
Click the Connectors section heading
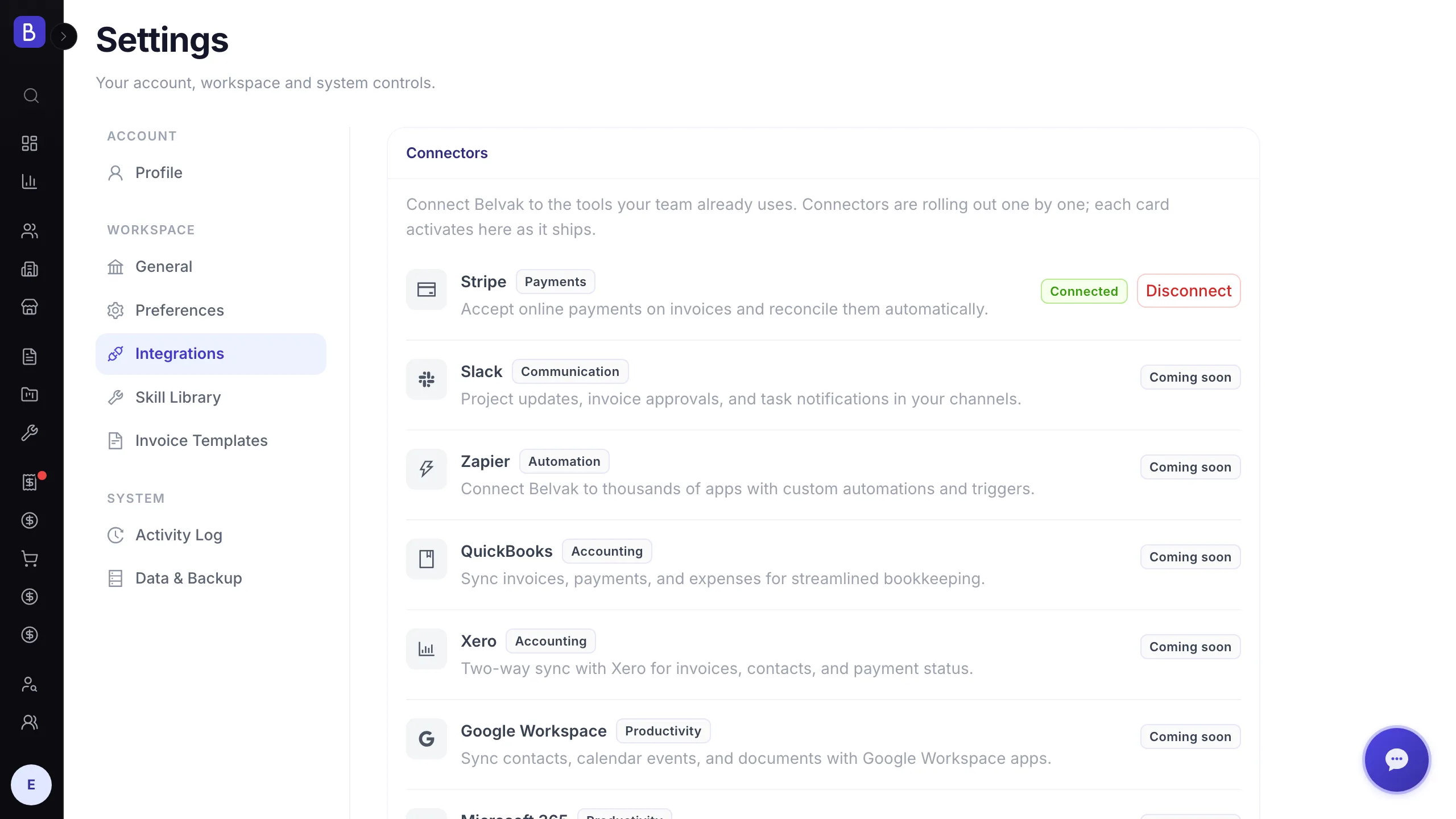[447, 153]
